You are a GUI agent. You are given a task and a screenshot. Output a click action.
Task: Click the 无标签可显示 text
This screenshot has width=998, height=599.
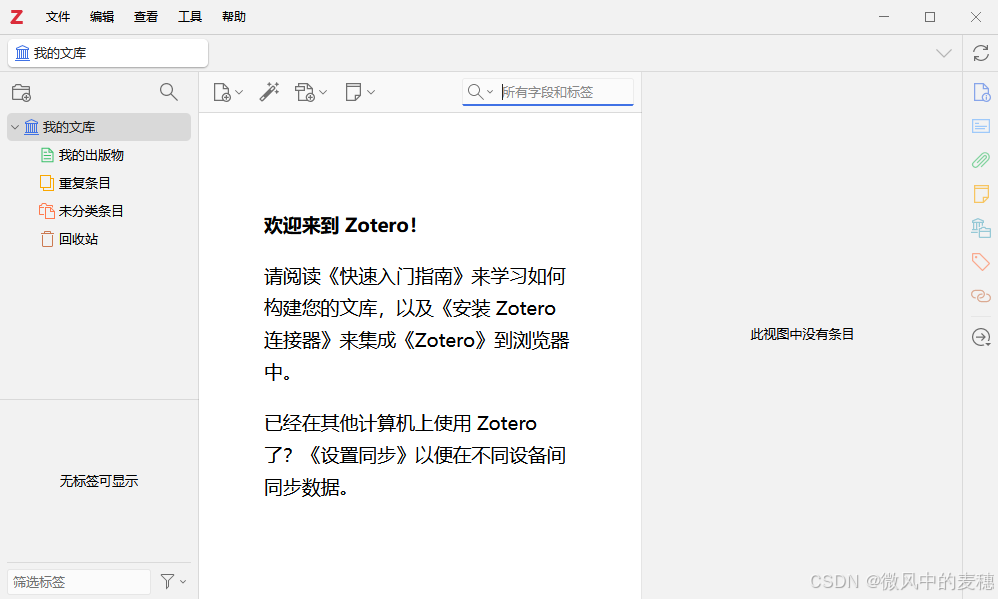99,482
